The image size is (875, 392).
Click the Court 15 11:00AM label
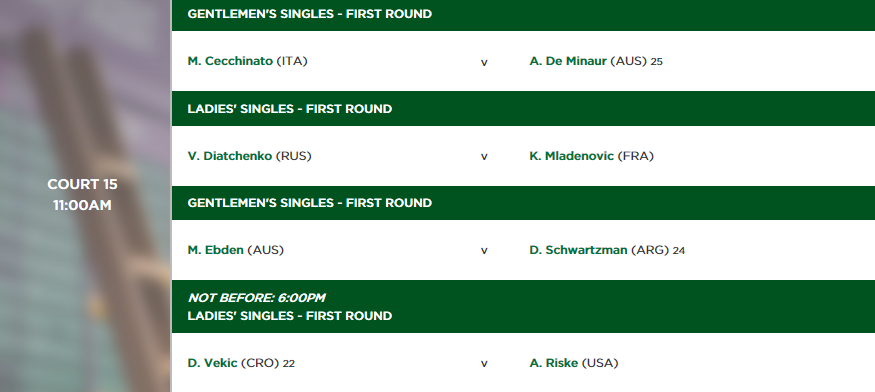point(82,195)
